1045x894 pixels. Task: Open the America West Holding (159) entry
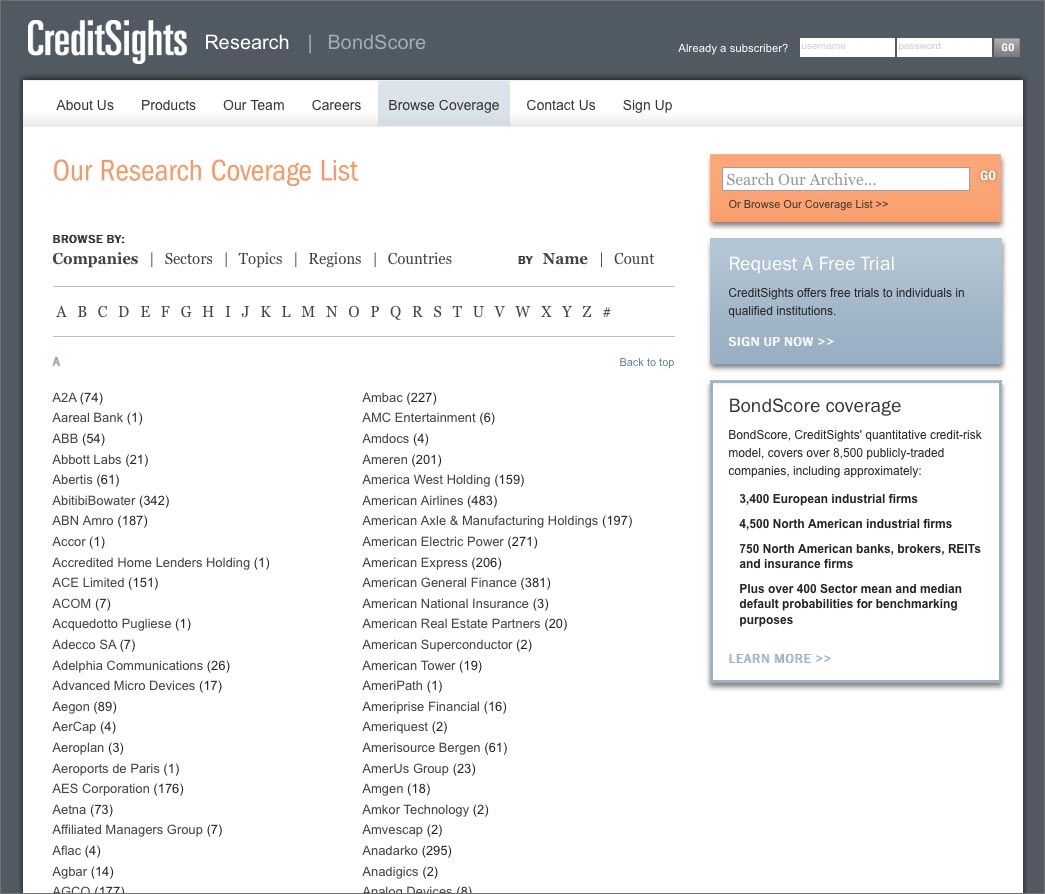[x=443, y=479]
